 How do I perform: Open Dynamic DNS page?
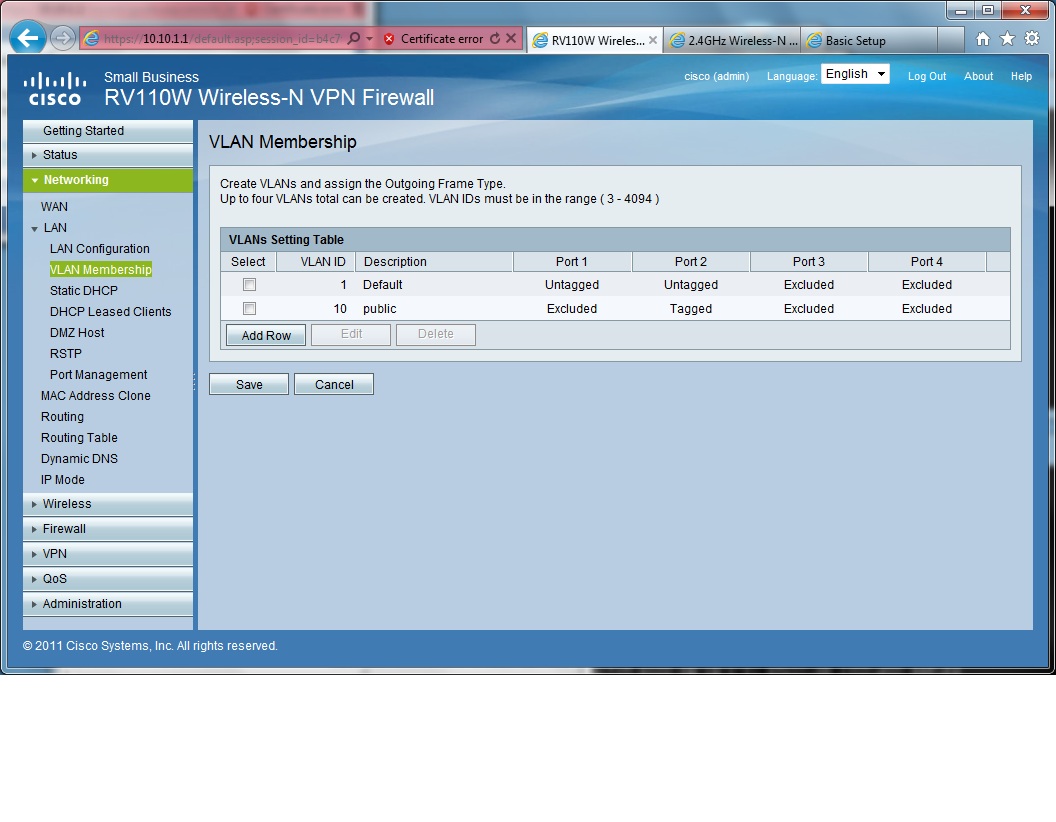79,458
